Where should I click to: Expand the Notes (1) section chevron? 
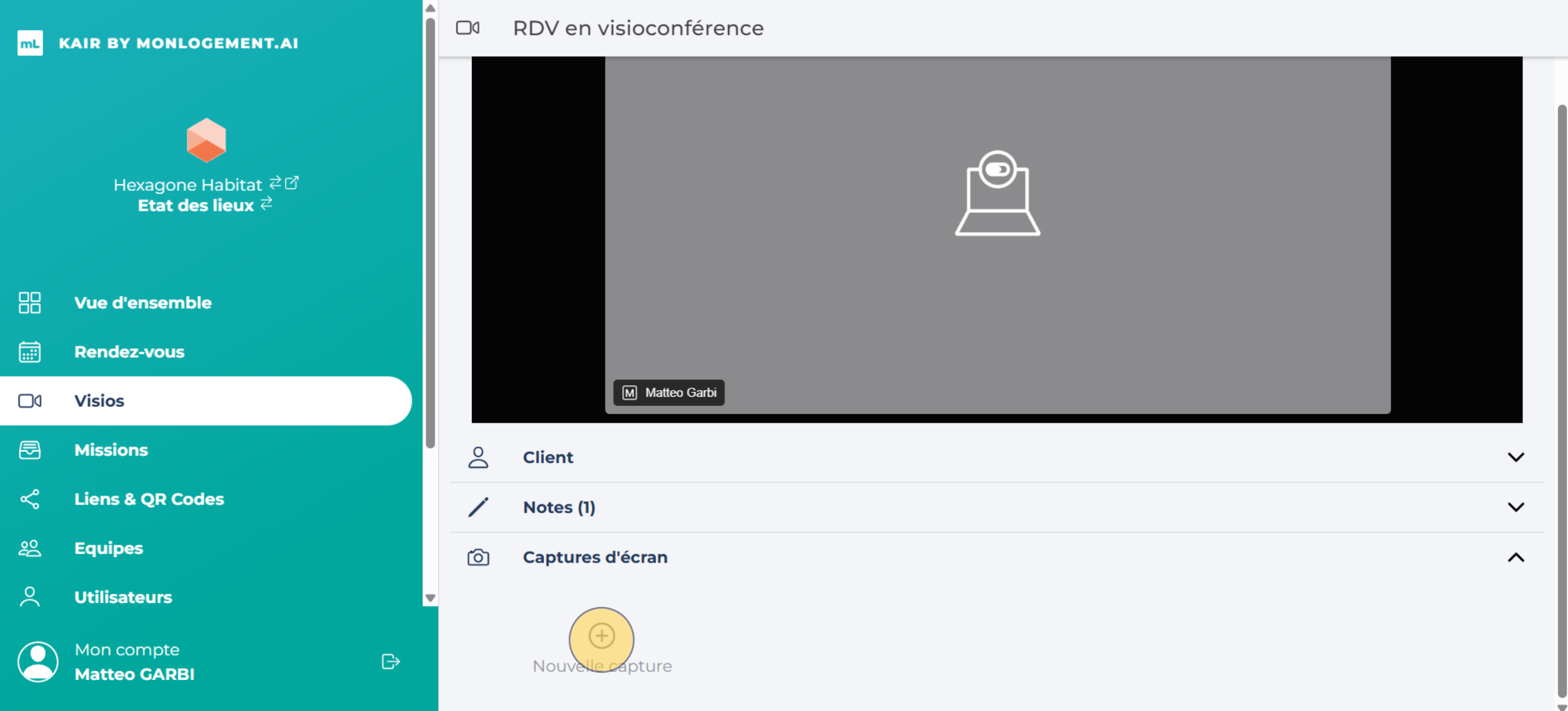[x=1516, y=507]
